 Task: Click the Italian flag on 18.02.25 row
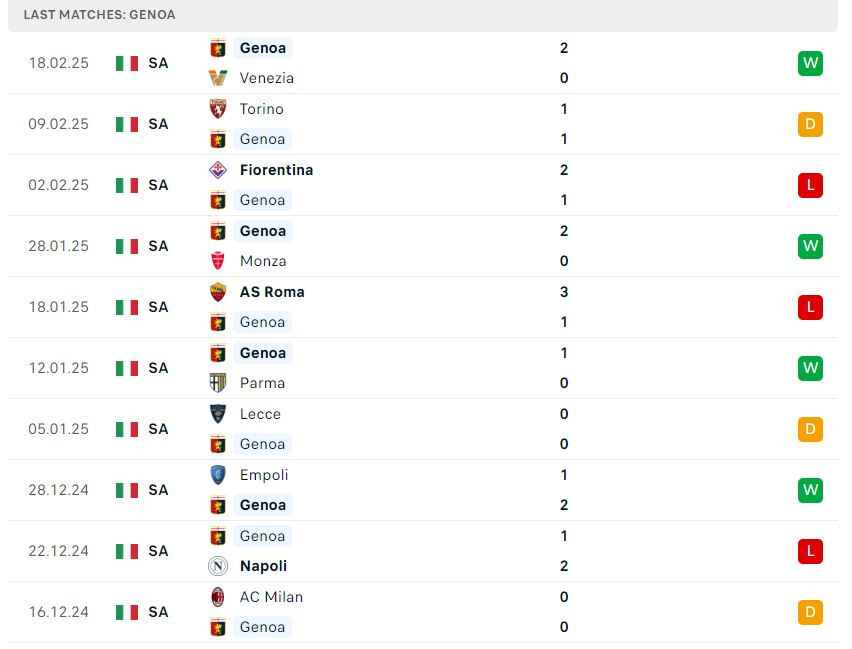pyautogui.click(x=127, y=63)
